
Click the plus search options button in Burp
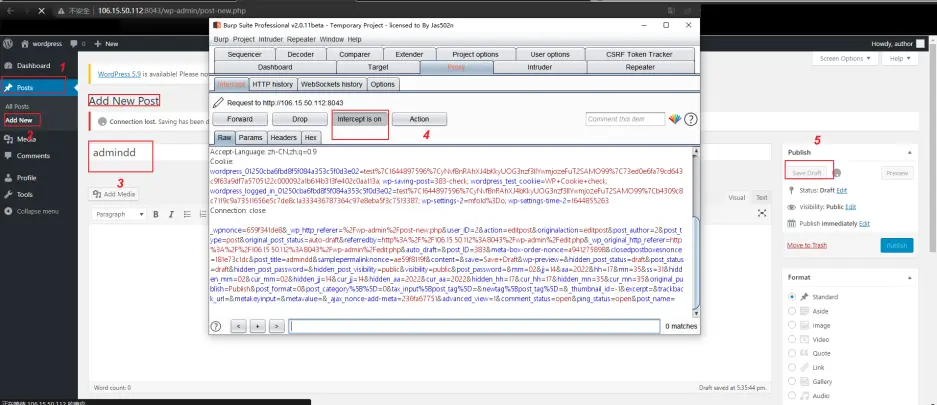(258, 326)
